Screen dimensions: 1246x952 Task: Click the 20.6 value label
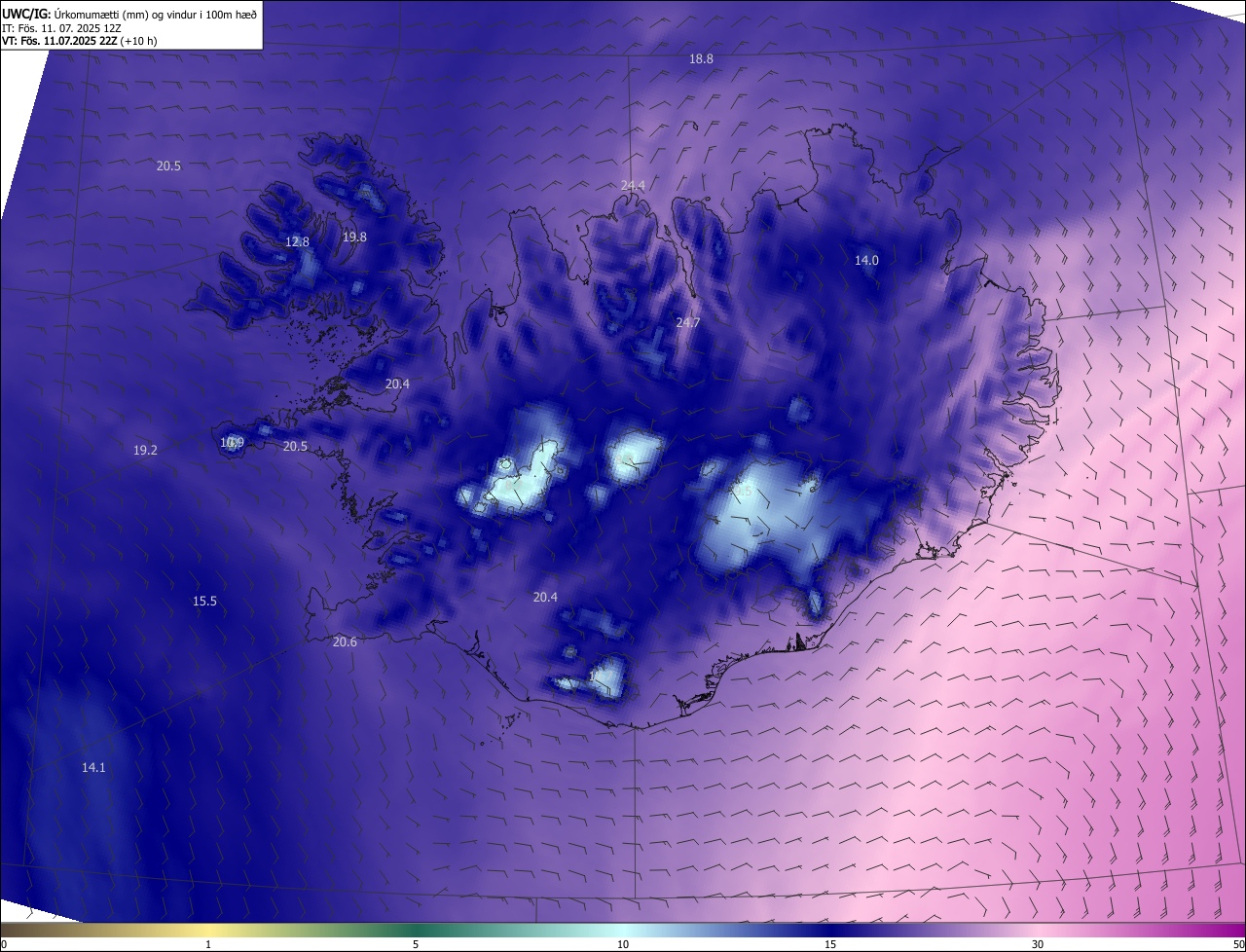[345, 642]
